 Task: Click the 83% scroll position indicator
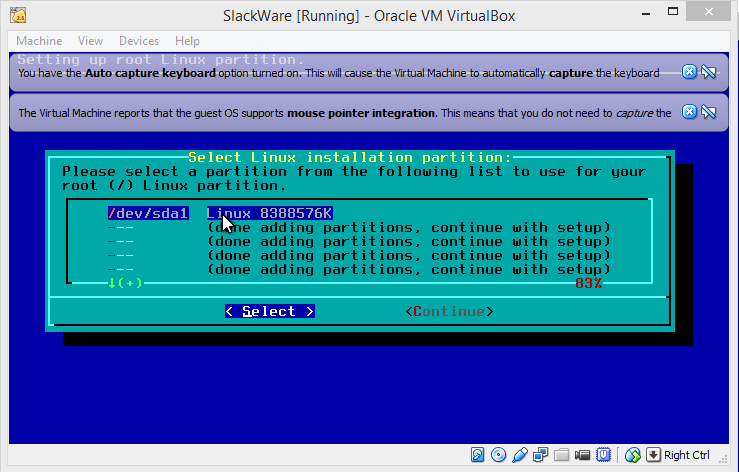588,283
